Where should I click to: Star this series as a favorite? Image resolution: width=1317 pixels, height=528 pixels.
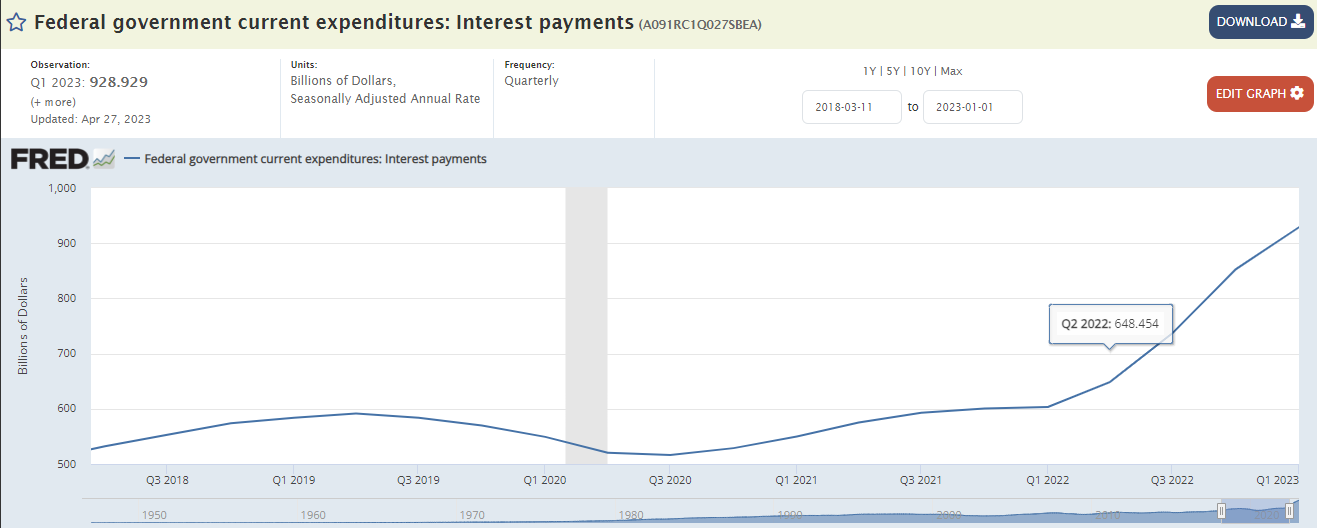[x=17, y=22]
